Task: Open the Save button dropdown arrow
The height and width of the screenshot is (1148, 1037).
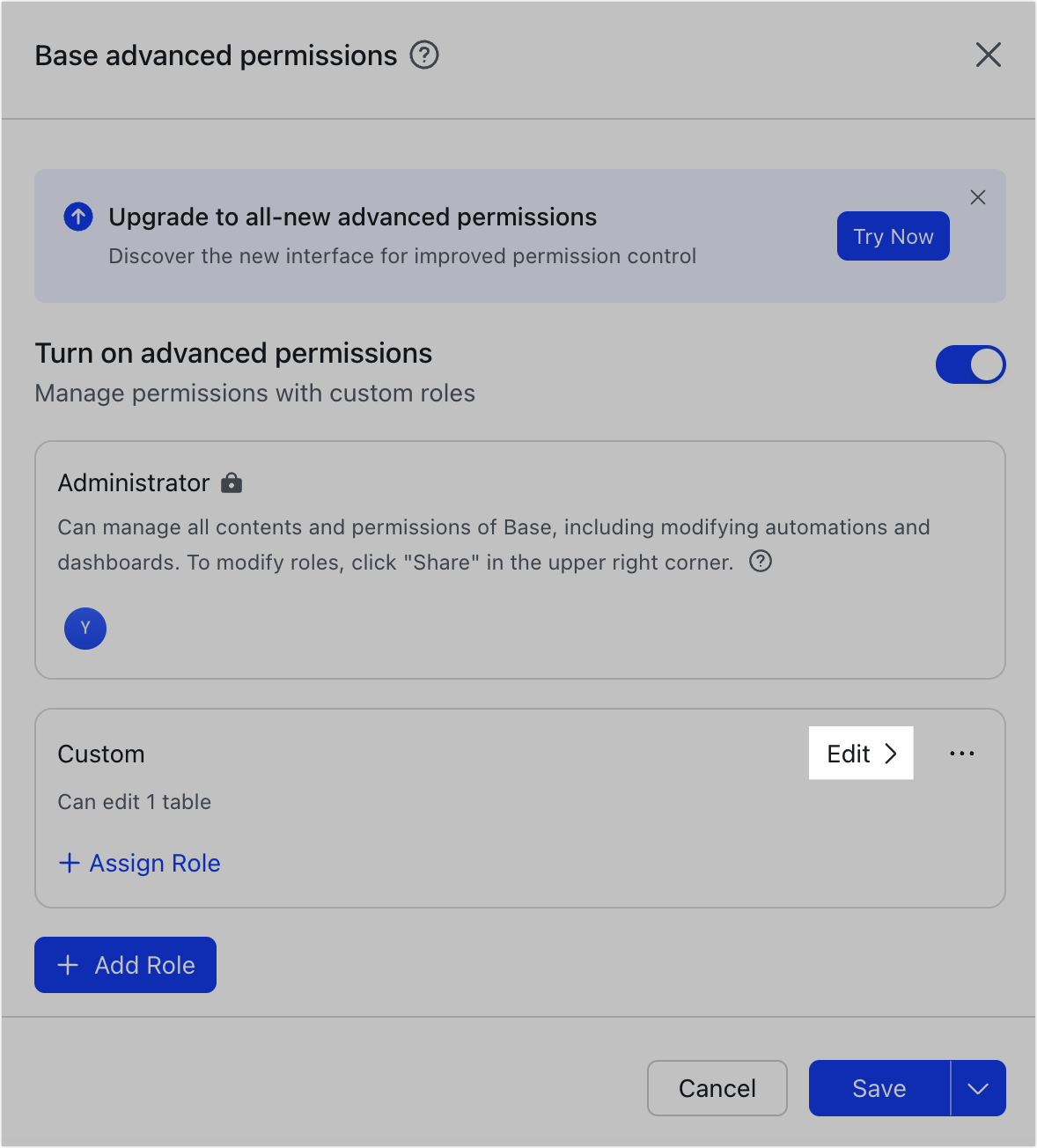Action: point(977,1088)
